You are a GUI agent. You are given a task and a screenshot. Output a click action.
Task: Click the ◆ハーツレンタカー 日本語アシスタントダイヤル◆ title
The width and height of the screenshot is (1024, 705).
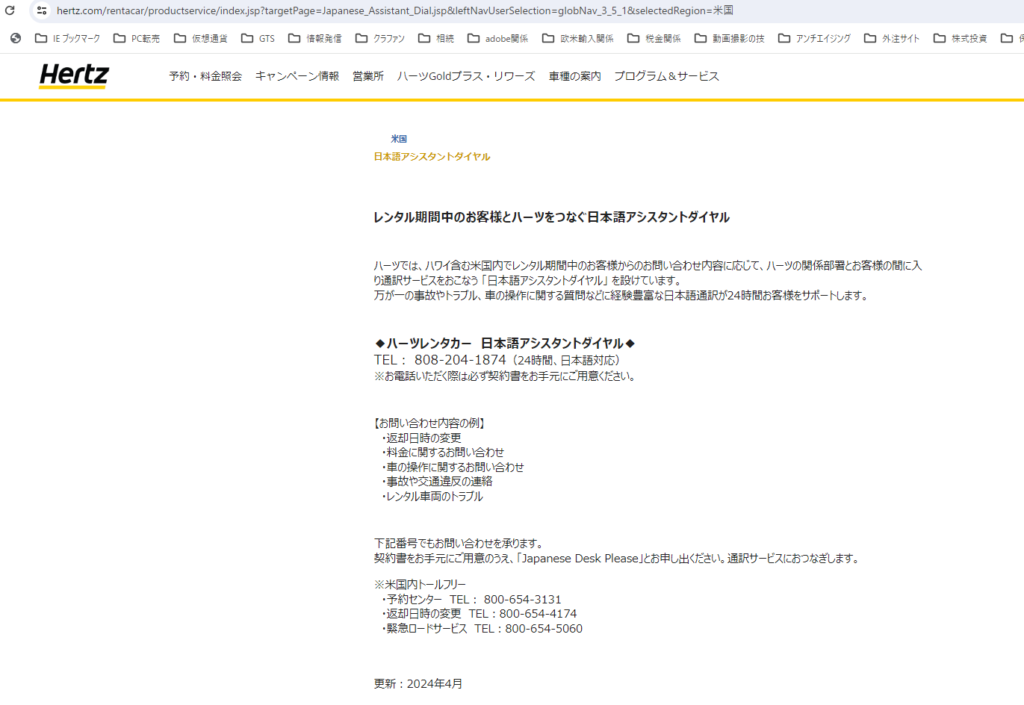click(x=505, y=343)
